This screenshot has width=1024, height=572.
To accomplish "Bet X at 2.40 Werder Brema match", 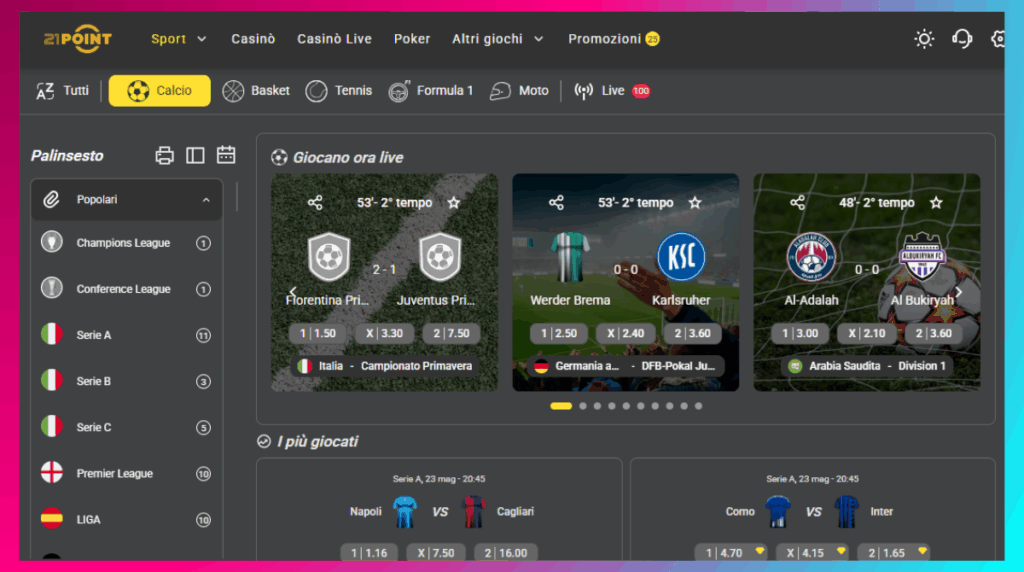I will [626, 334].
